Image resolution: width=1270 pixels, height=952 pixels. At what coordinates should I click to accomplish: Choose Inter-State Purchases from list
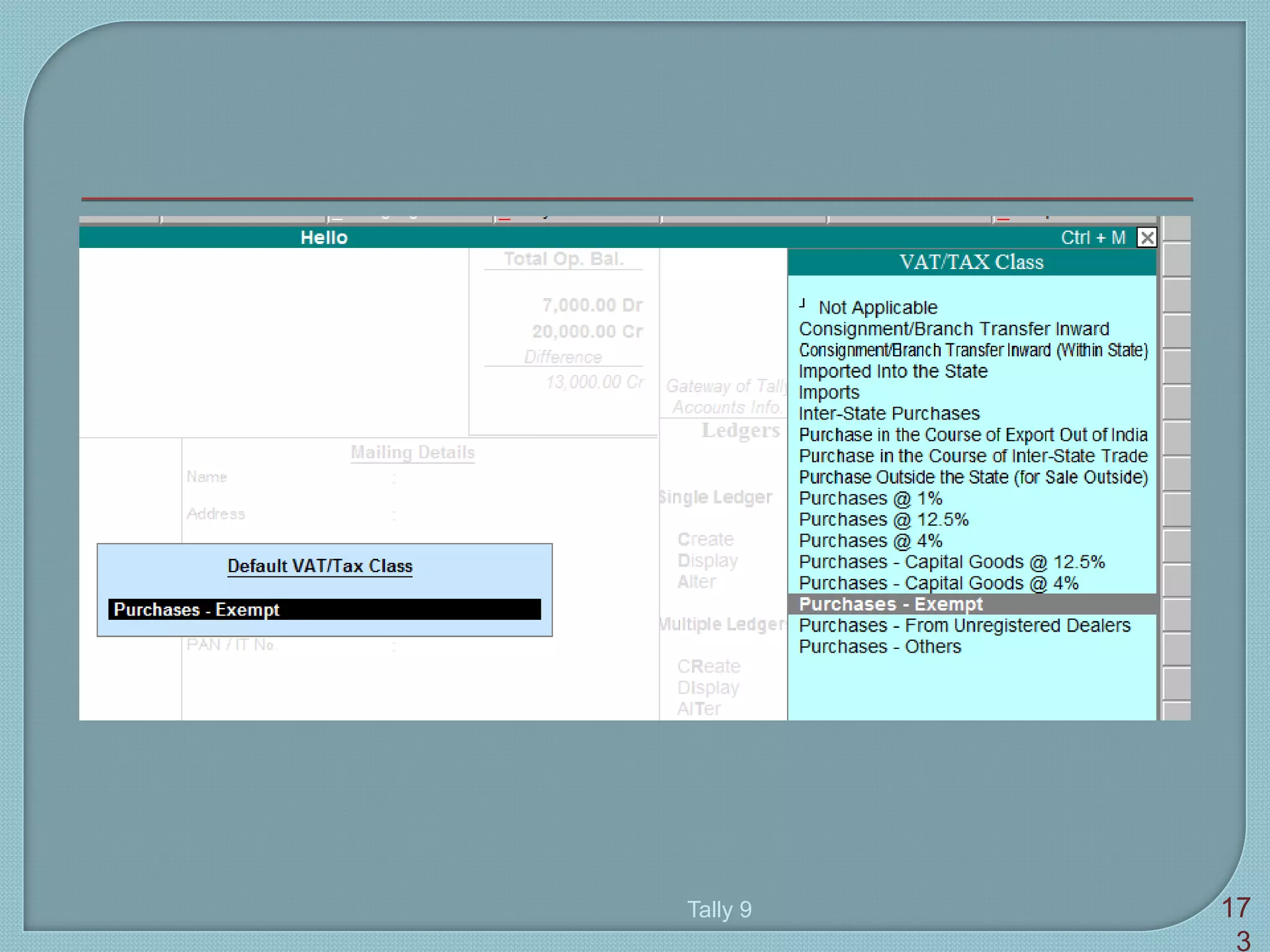889,413
